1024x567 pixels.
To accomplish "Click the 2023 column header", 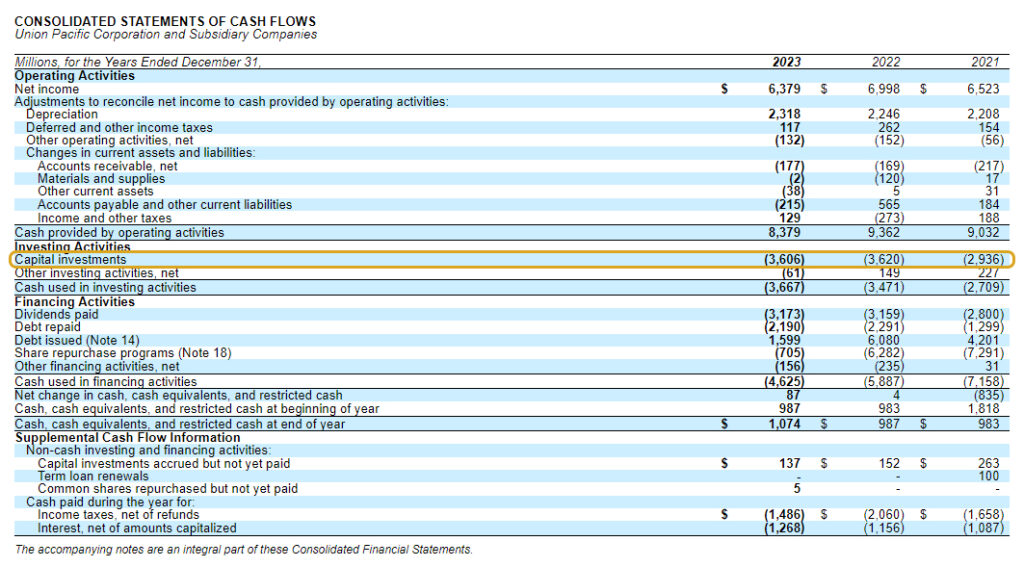I will click(786, 62).
